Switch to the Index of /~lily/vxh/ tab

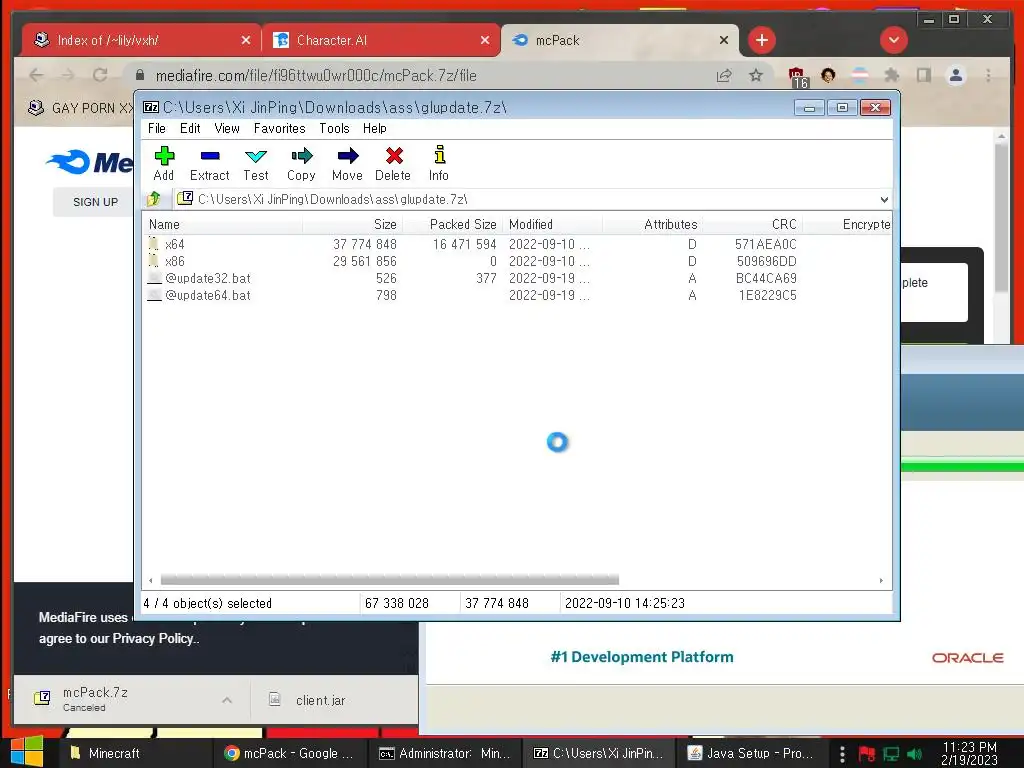[x=131, y=40]
